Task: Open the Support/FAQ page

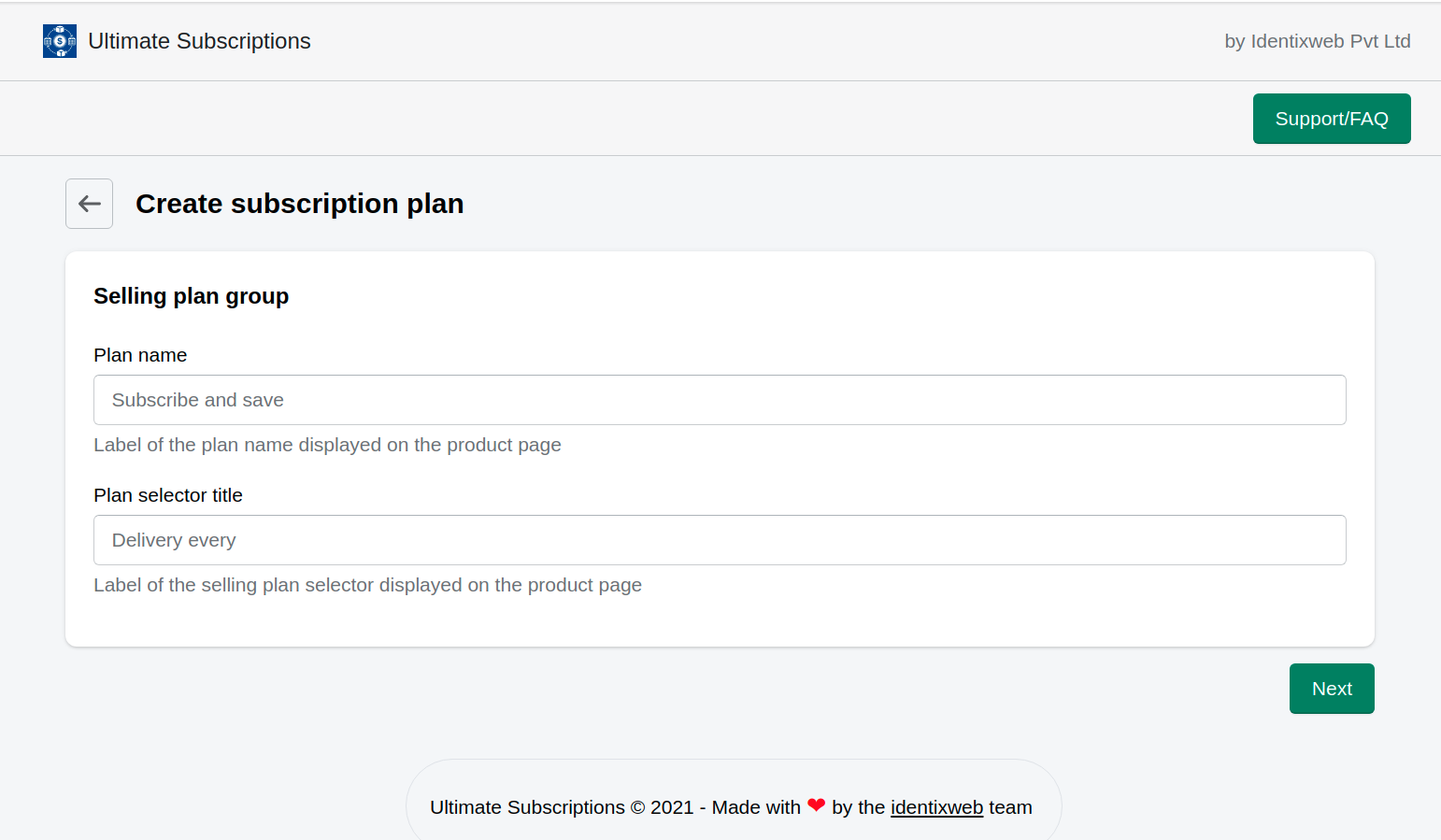Action: [1332, 119]
